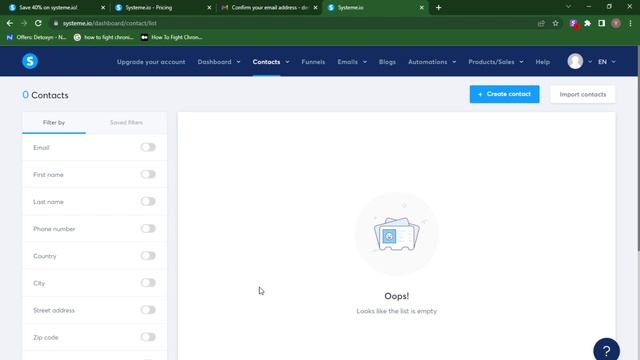The width and height of the screenshot is (640, 360).
Task: Click the 'Oops!' message text
Action: pyautogui.click(x=396, y=296)
